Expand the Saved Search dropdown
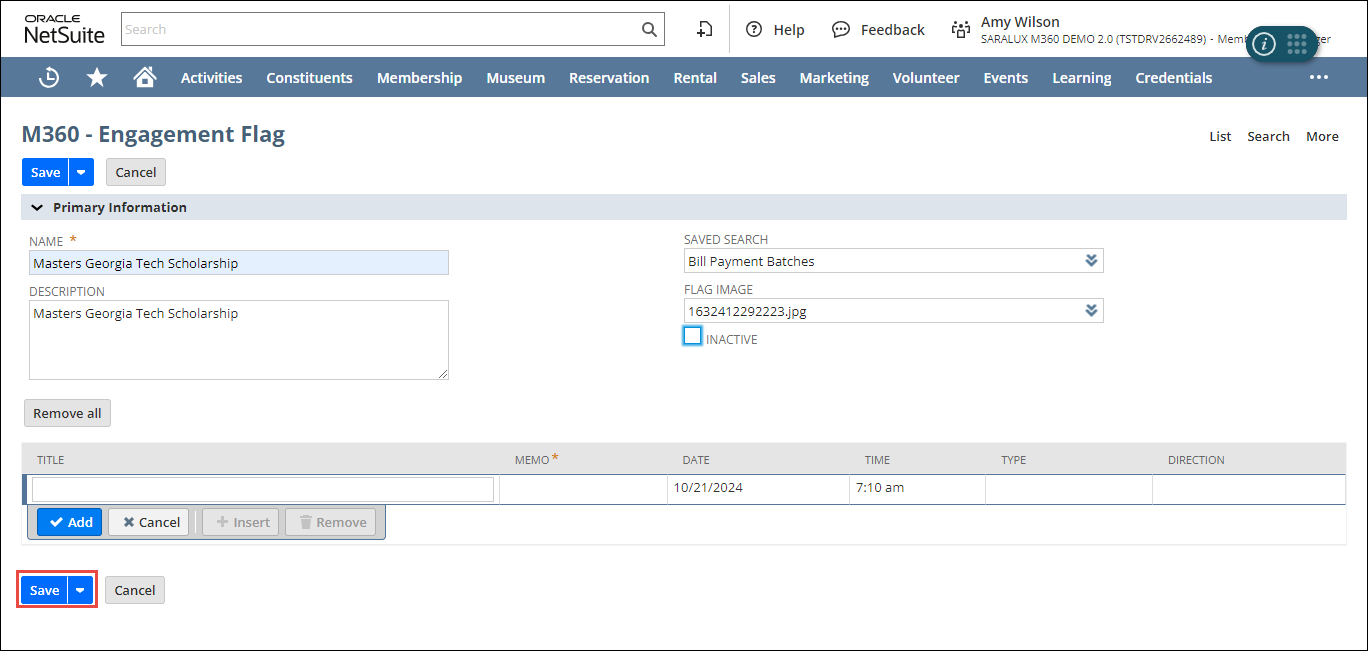 tap(1091, 261)
